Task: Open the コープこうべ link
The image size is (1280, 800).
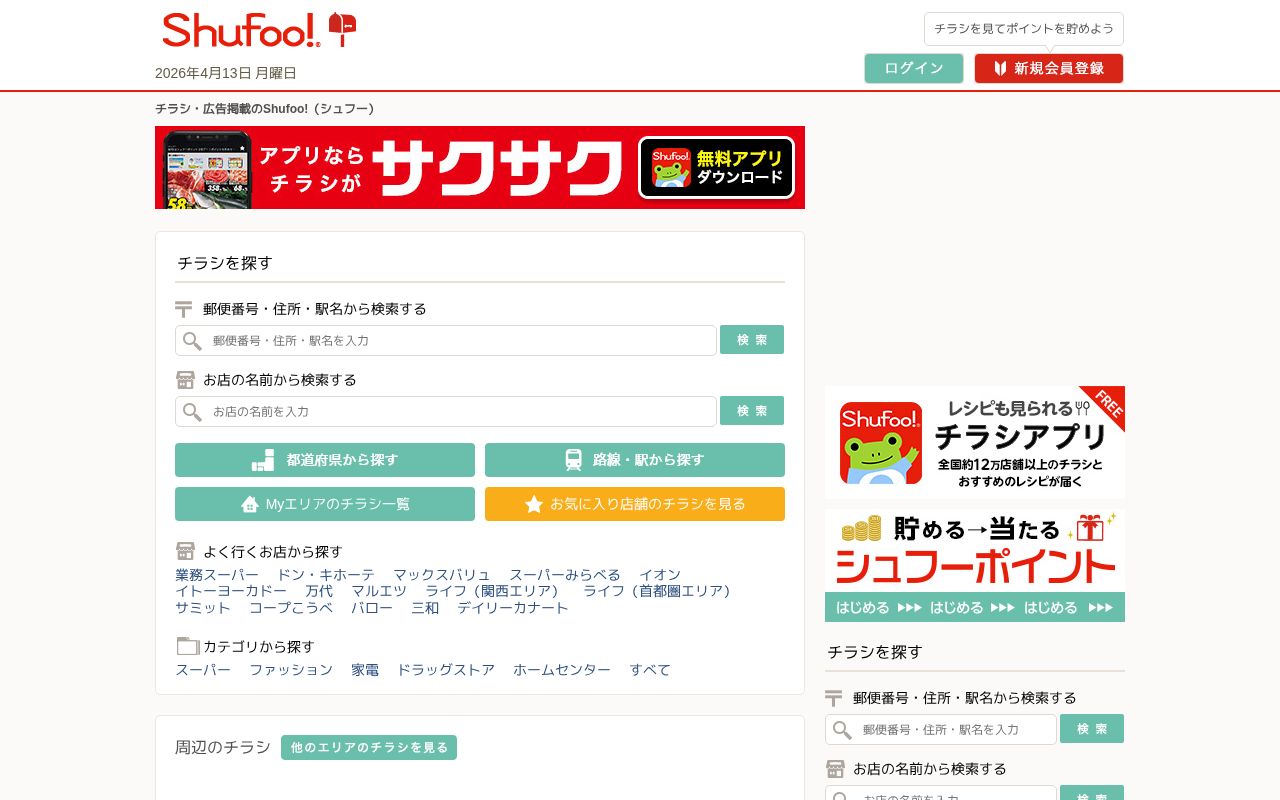Action: (291, 608)
